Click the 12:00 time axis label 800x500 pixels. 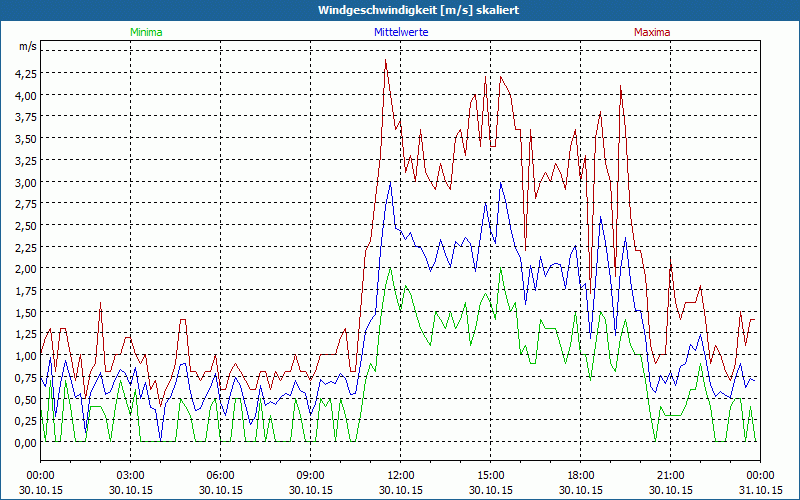click(x=401, y=476)
